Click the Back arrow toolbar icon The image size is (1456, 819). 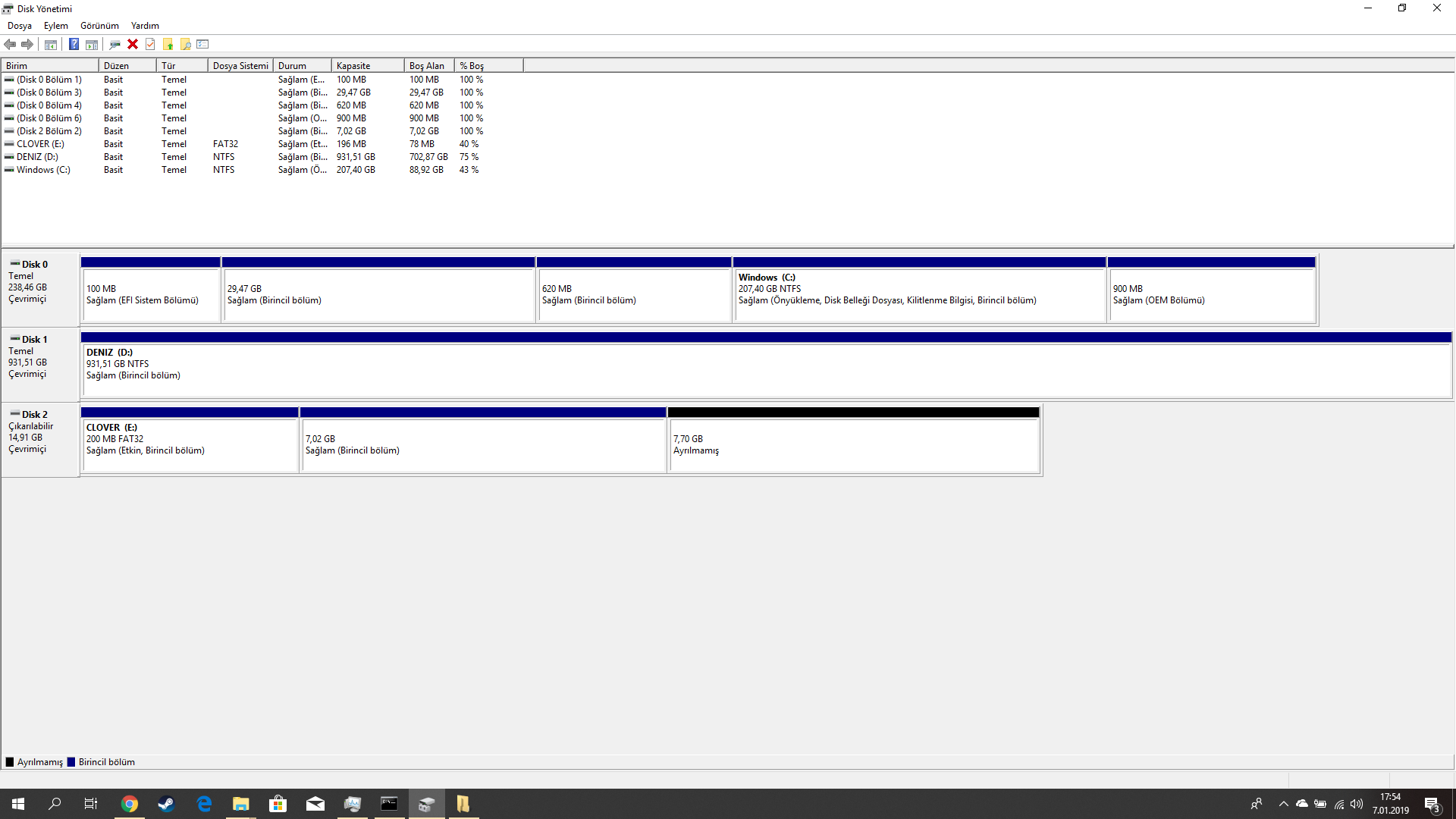click(x=10, y=44)
